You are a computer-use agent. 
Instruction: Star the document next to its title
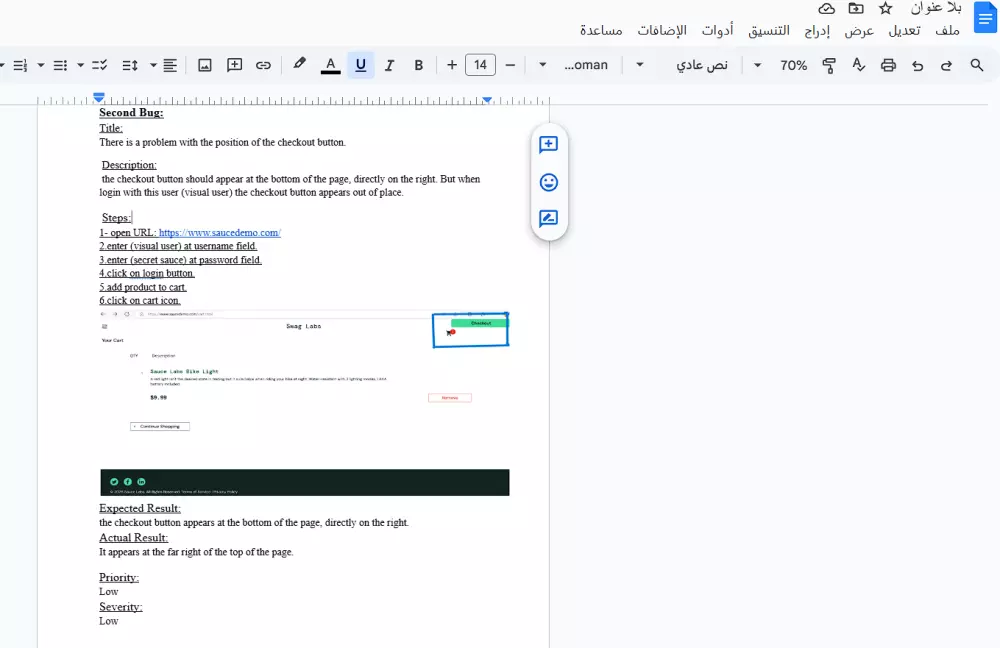click(x=885, y=8)
